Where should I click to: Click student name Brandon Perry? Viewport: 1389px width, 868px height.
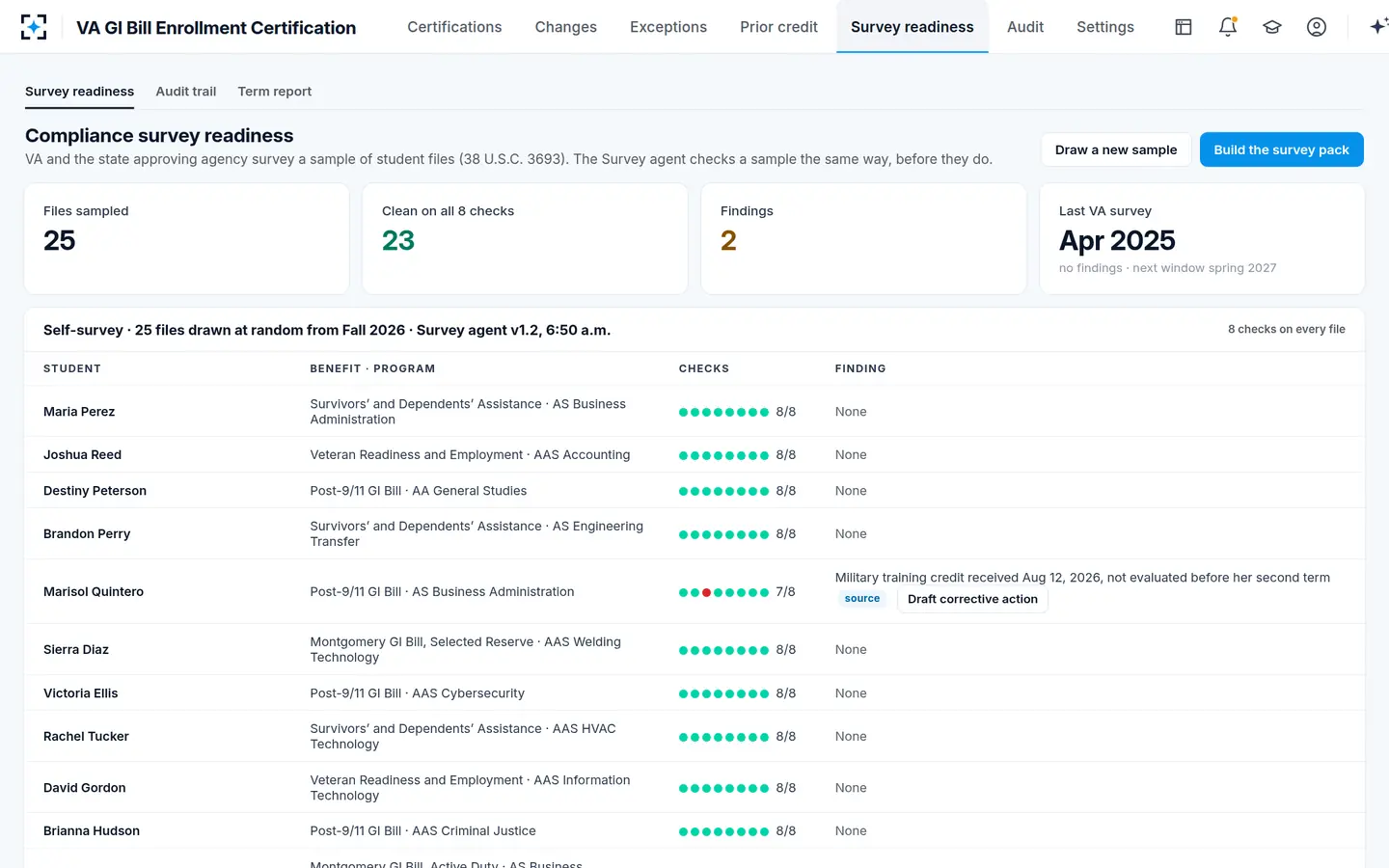pos(87,534)
